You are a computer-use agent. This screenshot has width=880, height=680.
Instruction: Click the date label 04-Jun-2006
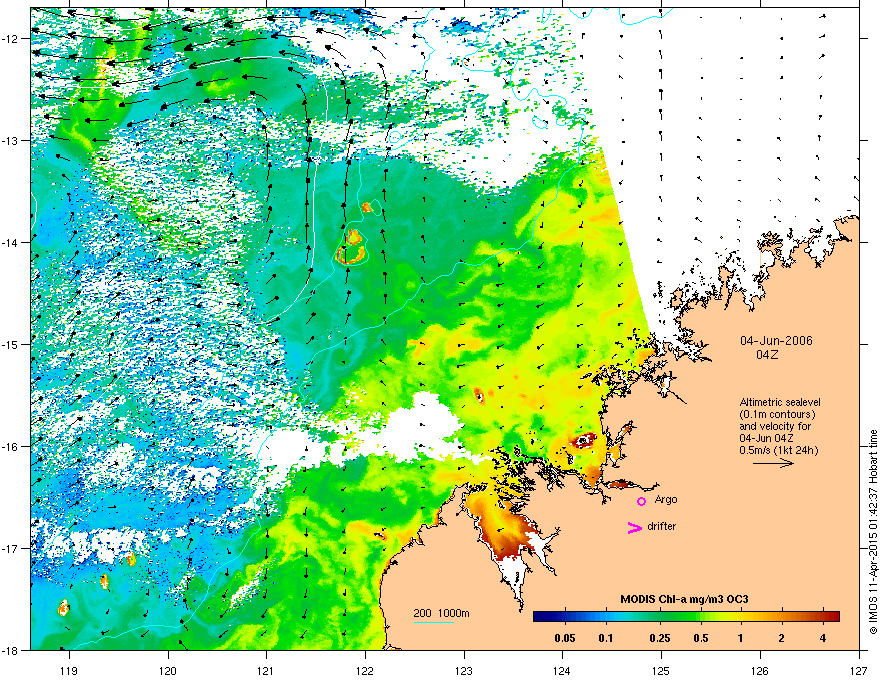(776, 341)
